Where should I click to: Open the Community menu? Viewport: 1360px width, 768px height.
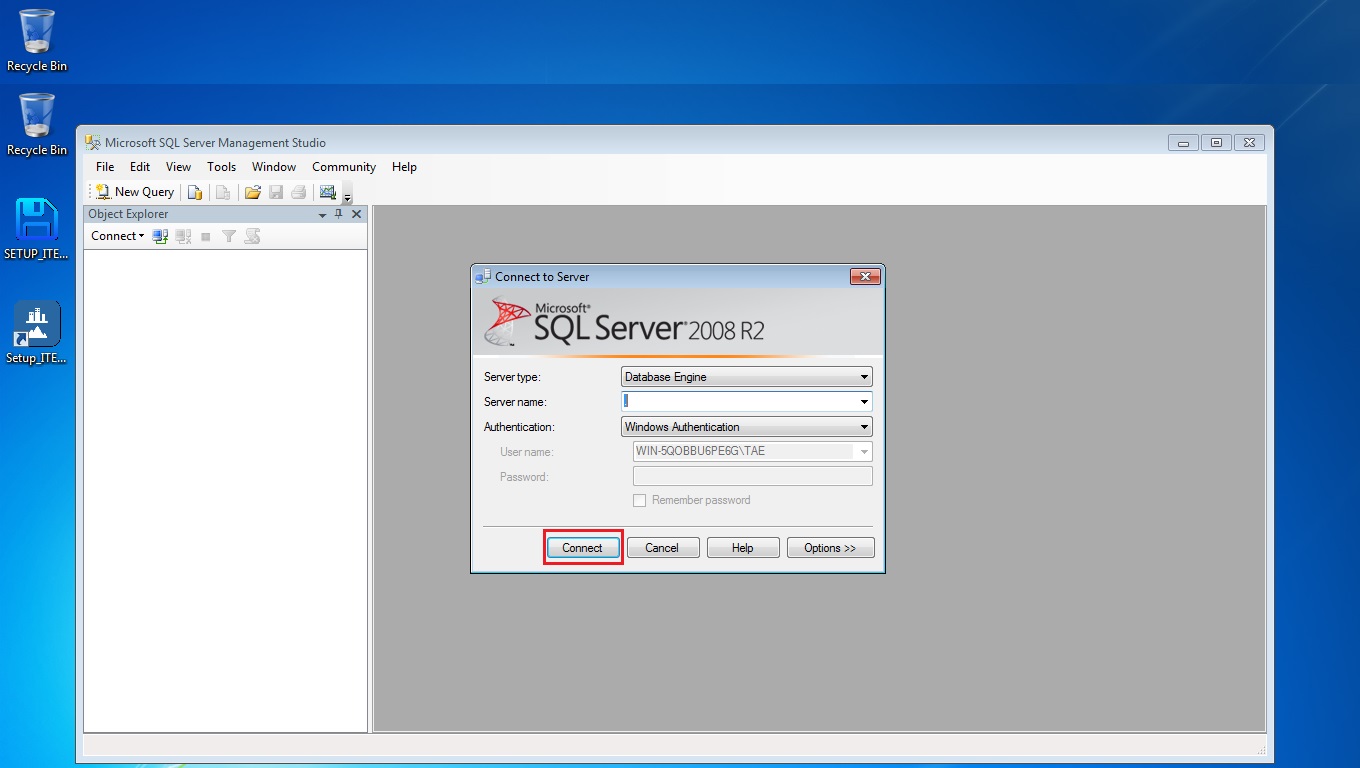344,167
